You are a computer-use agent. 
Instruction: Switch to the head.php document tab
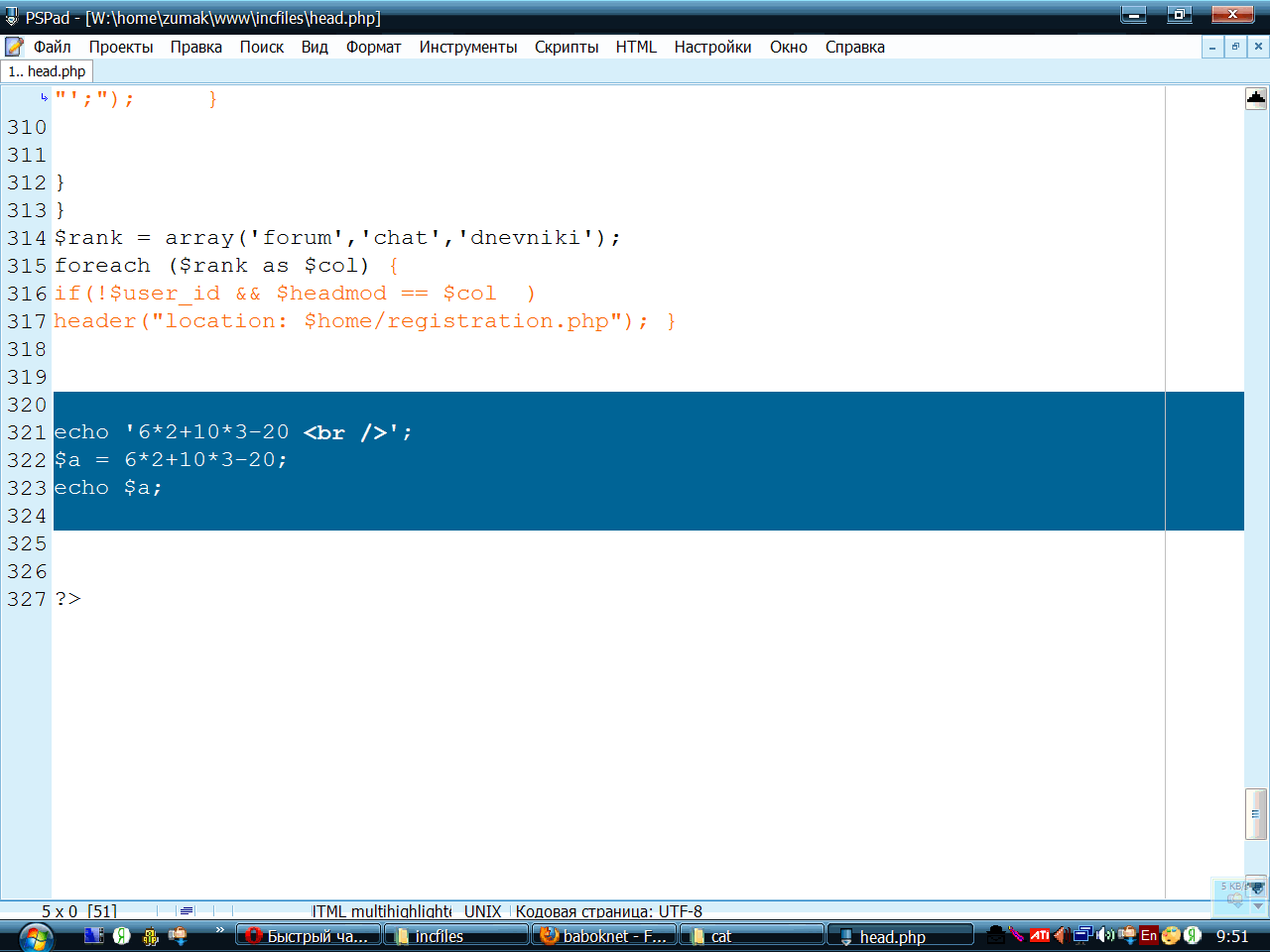pyautogui.click(x=47, y=71)
